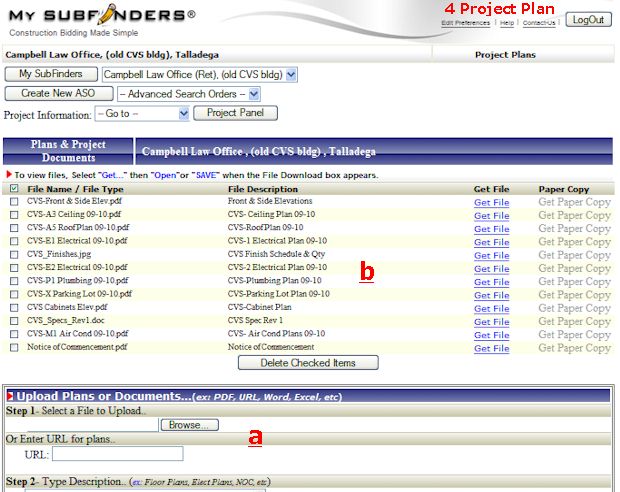The width and height of the screenshot is (620, 492).
Task: Tick checkbox for CVS-P1 Plumbing 09-10.pdf
Action: pos(14,281)
